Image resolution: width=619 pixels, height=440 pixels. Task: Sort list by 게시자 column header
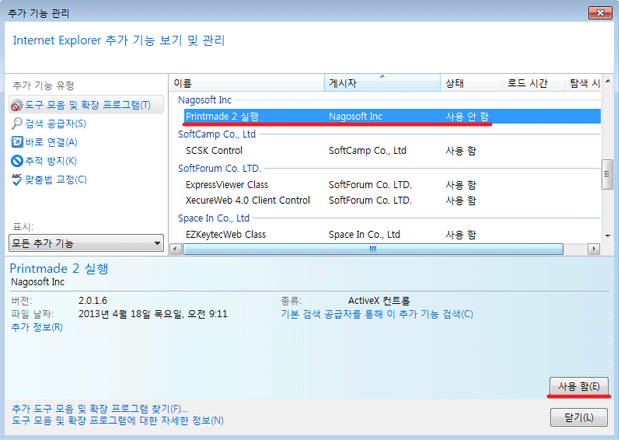click(381, 83)
